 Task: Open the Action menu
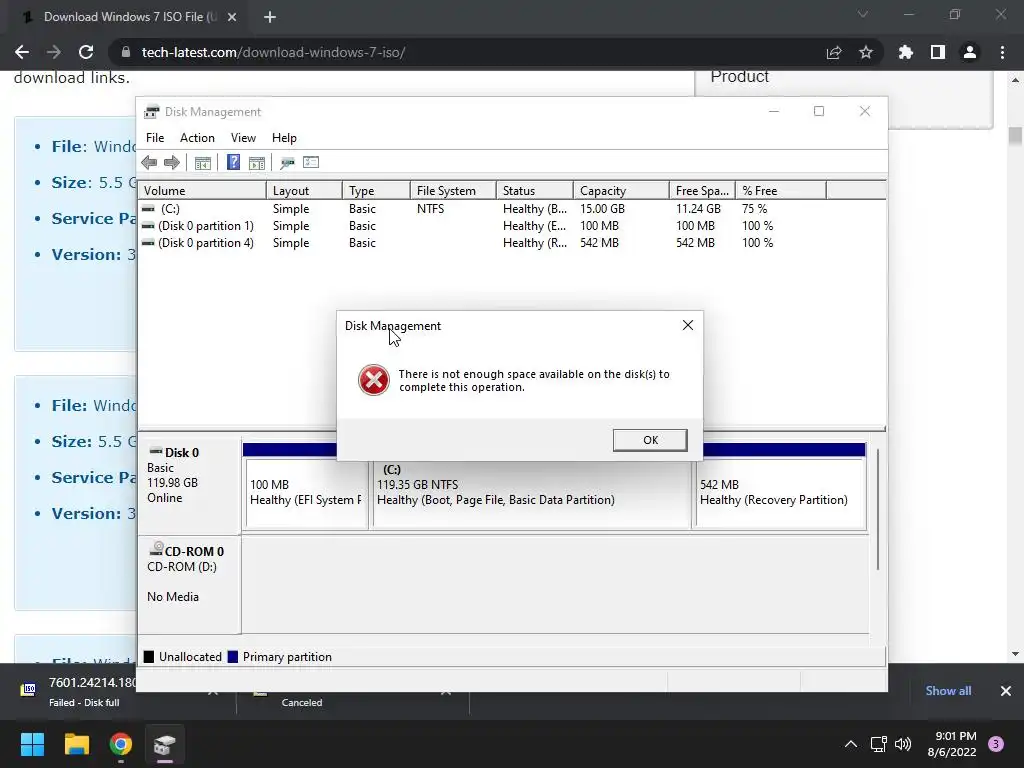(x=197, y=138)
